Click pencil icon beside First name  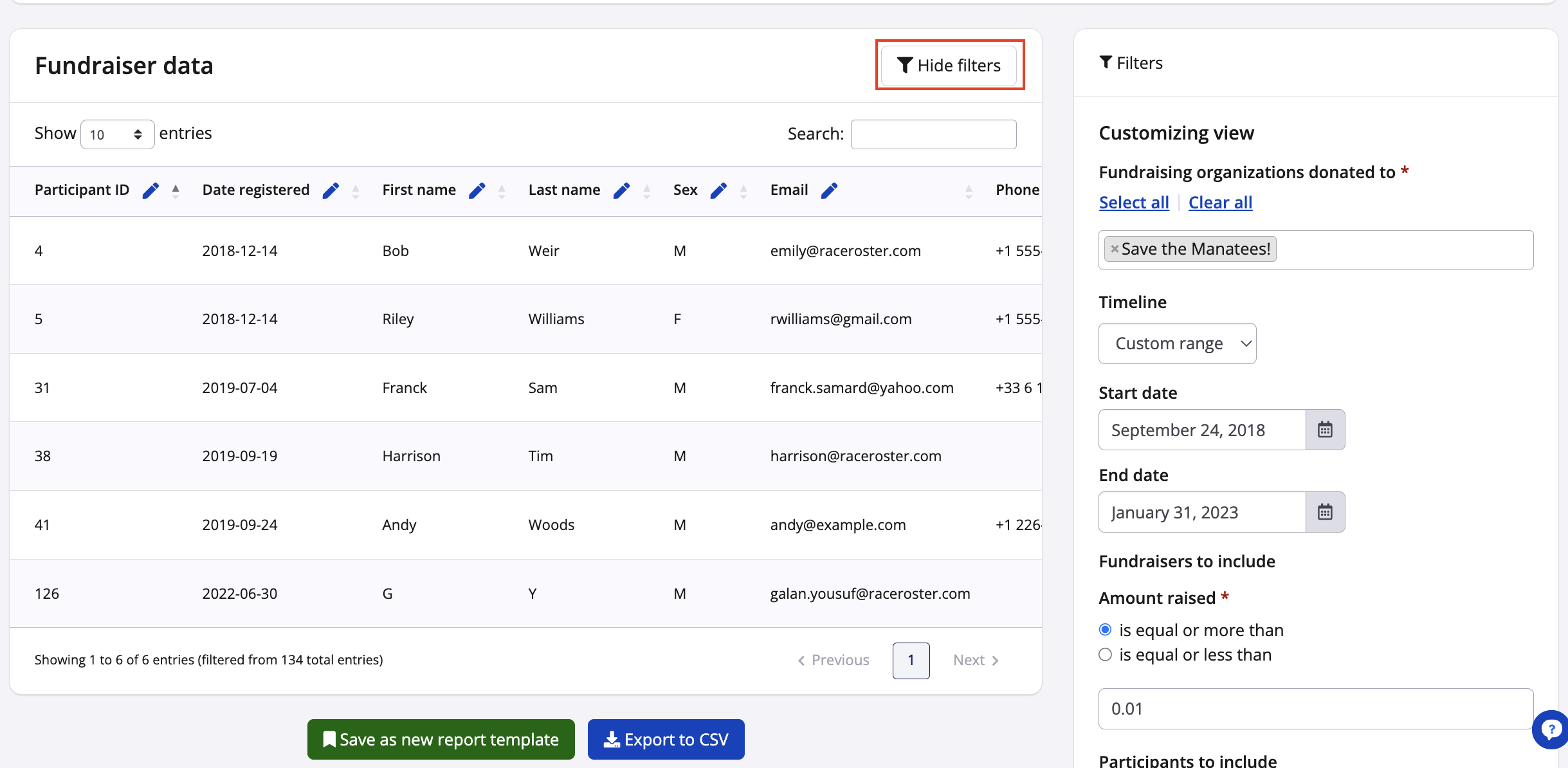(477, 190)
